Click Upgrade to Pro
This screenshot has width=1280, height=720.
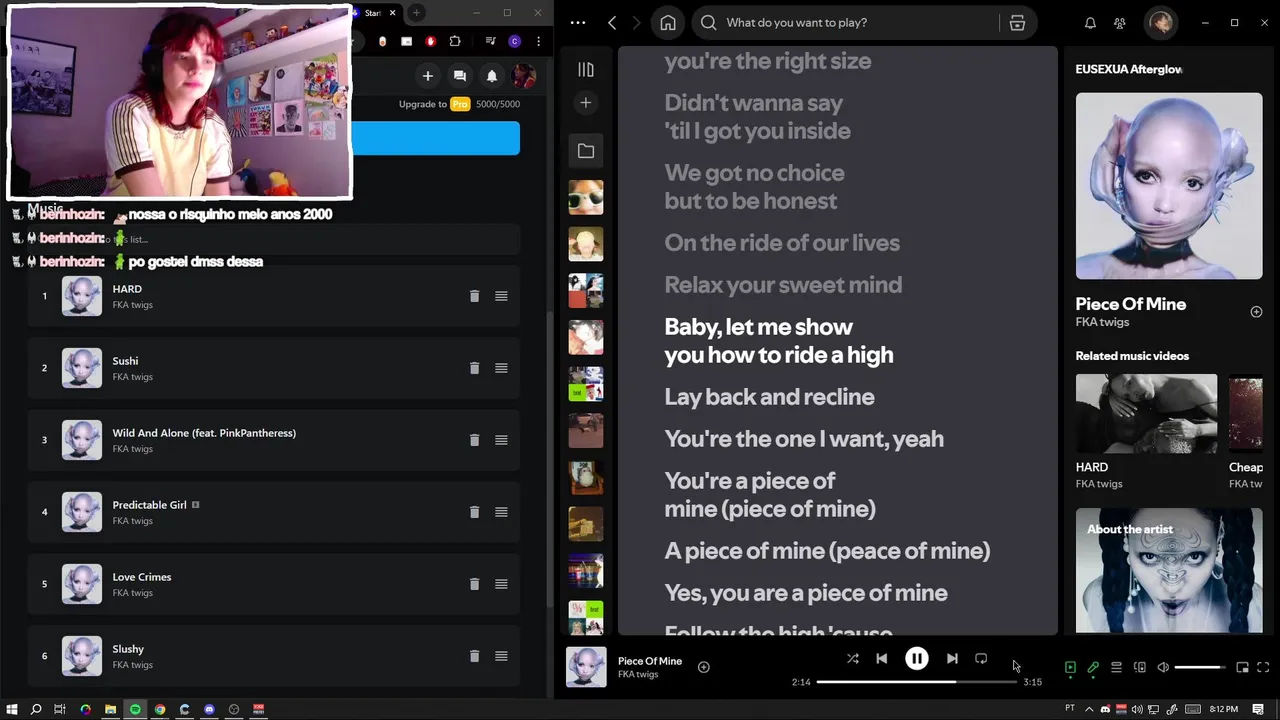(434, 104)
